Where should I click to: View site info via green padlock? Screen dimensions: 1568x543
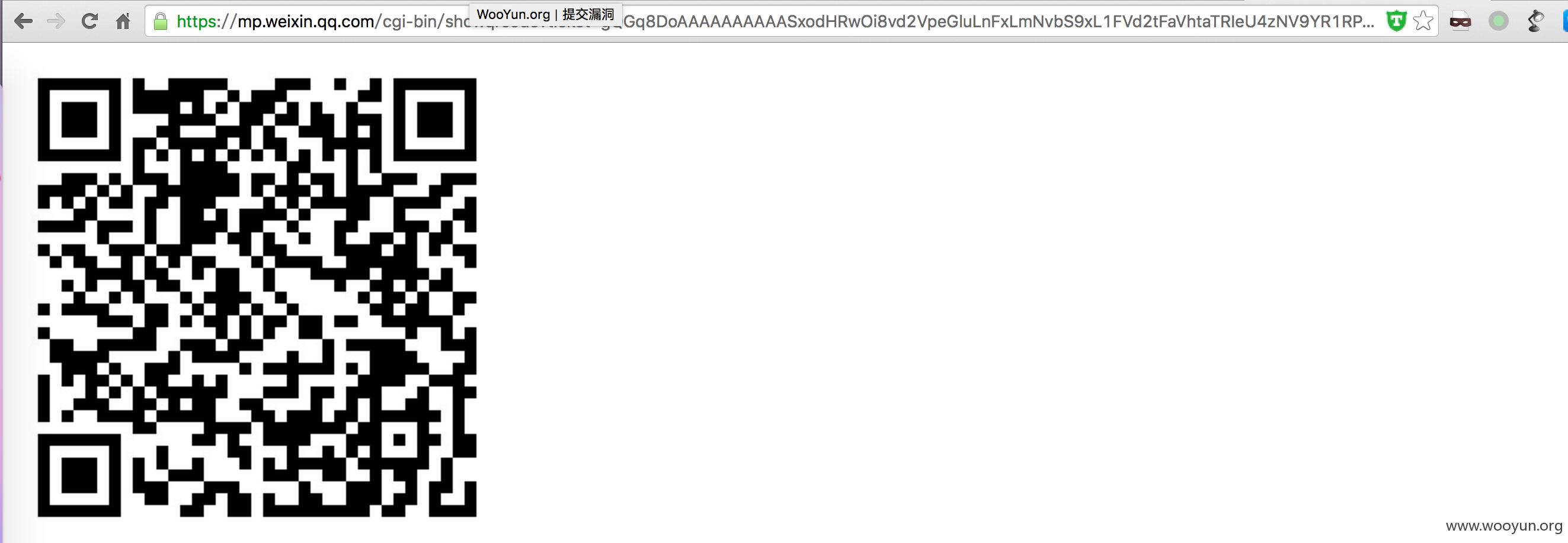(161, 22)
